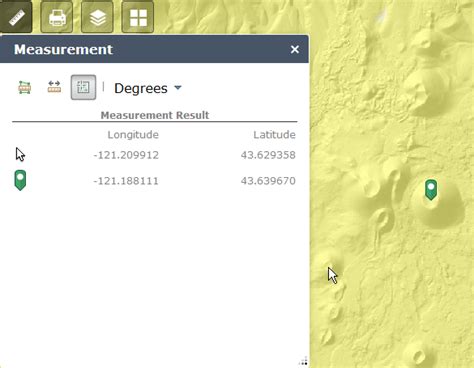Select the latitude value 43.629358
Viewport: 474px width, 368px height.
click(268, 155)
